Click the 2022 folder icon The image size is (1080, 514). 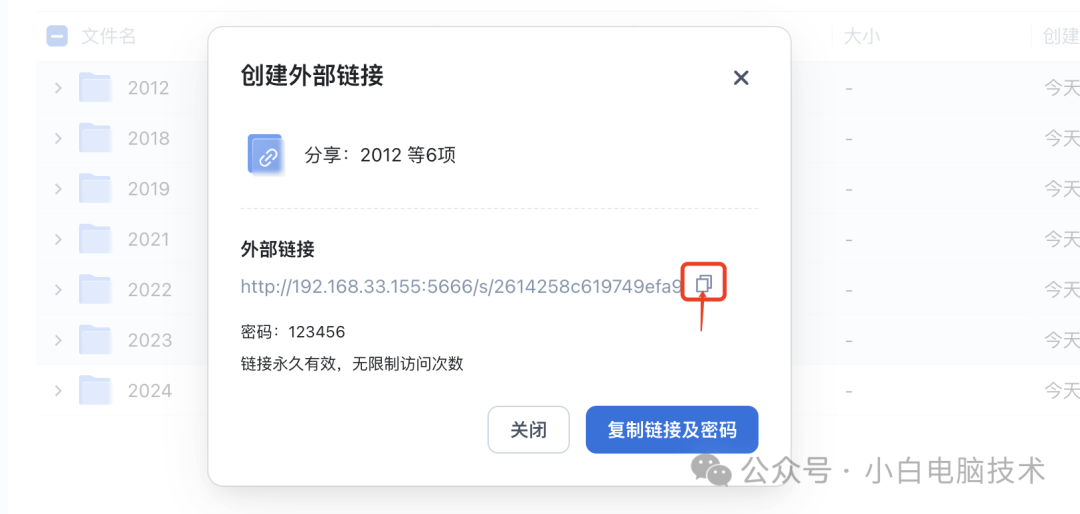[x=95, y=289]
